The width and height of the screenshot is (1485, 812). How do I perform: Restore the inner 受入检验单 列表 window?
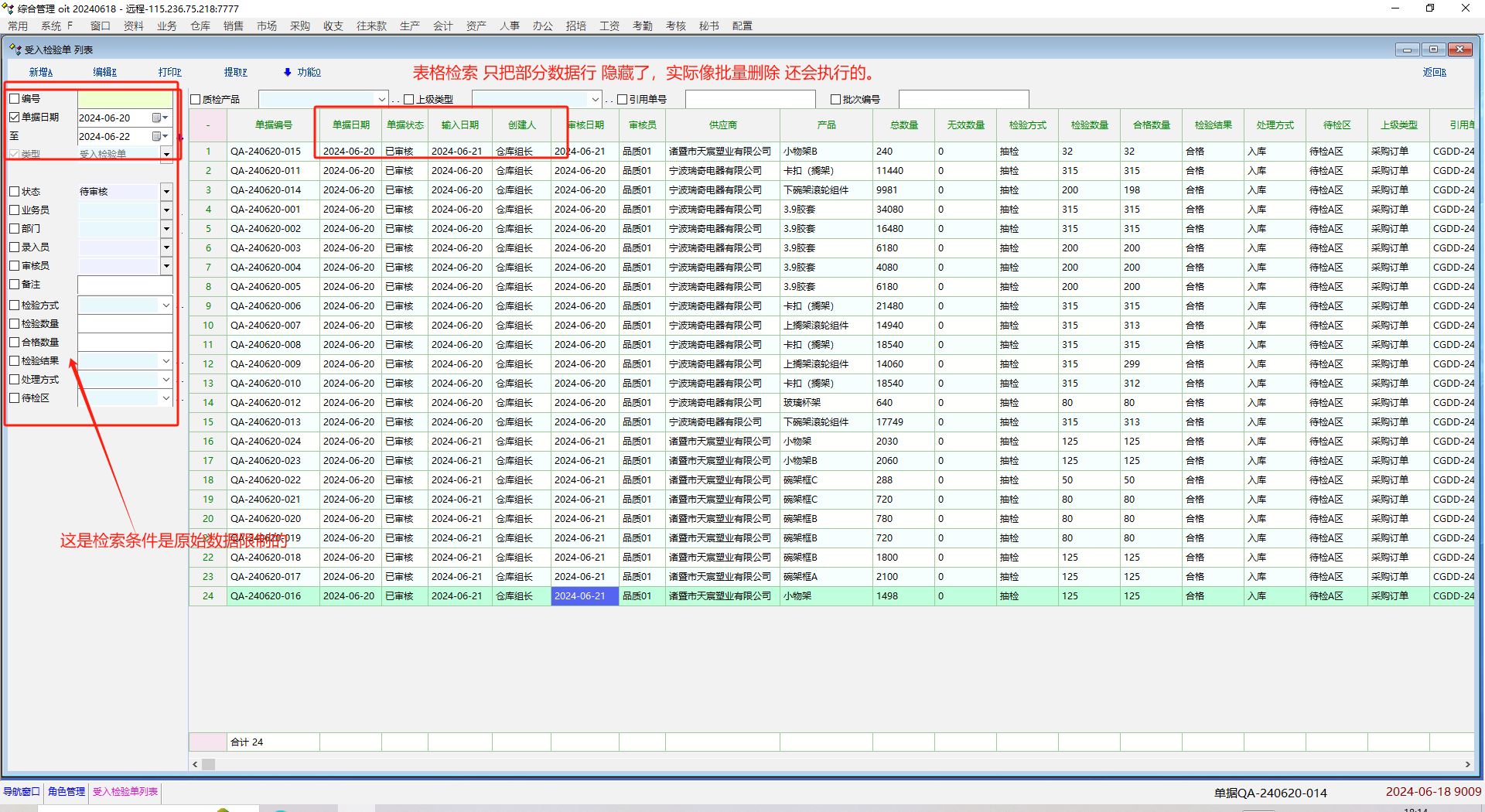pyautogui.click(x=1433, y=49)
